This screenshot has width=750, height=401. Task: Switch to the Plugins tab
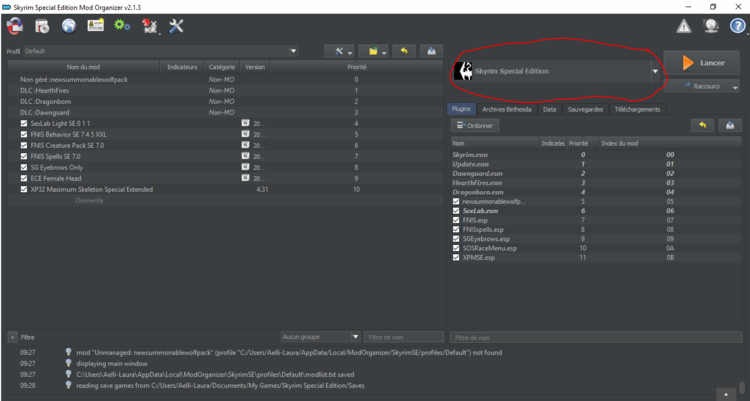[461, 109]
